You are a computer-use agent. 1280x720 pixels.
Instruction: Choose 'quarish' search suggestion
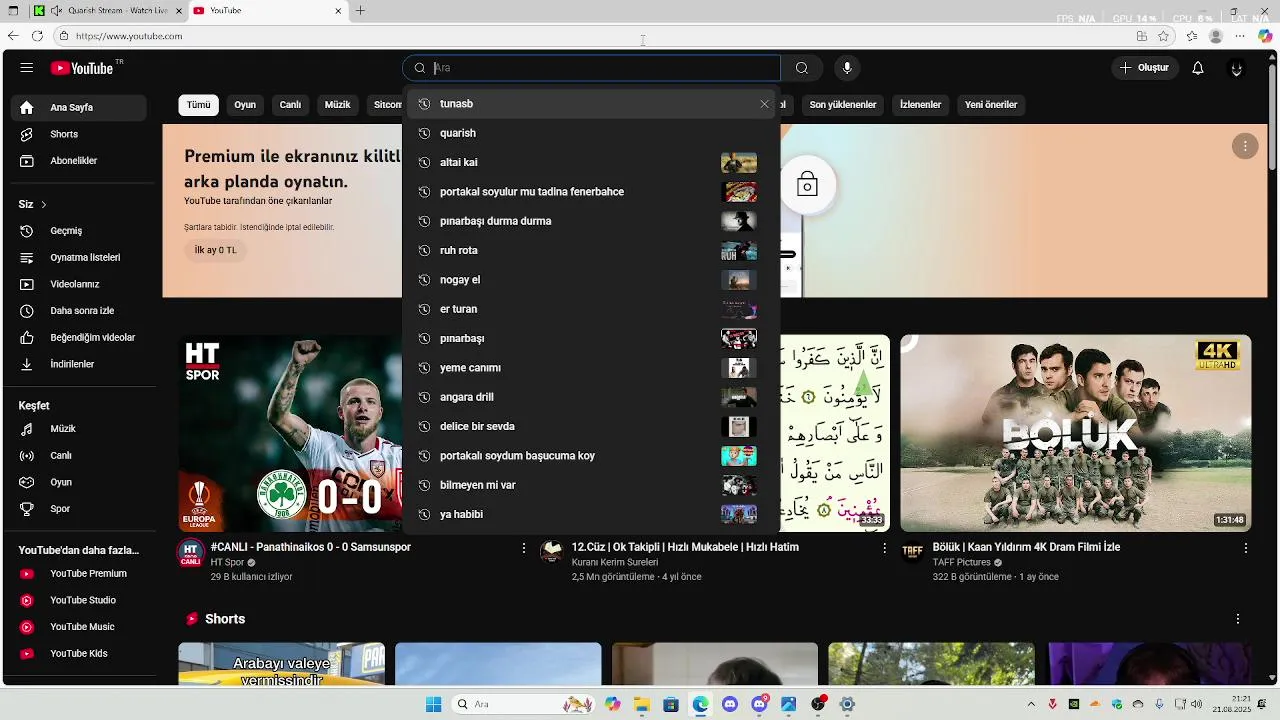591,133
